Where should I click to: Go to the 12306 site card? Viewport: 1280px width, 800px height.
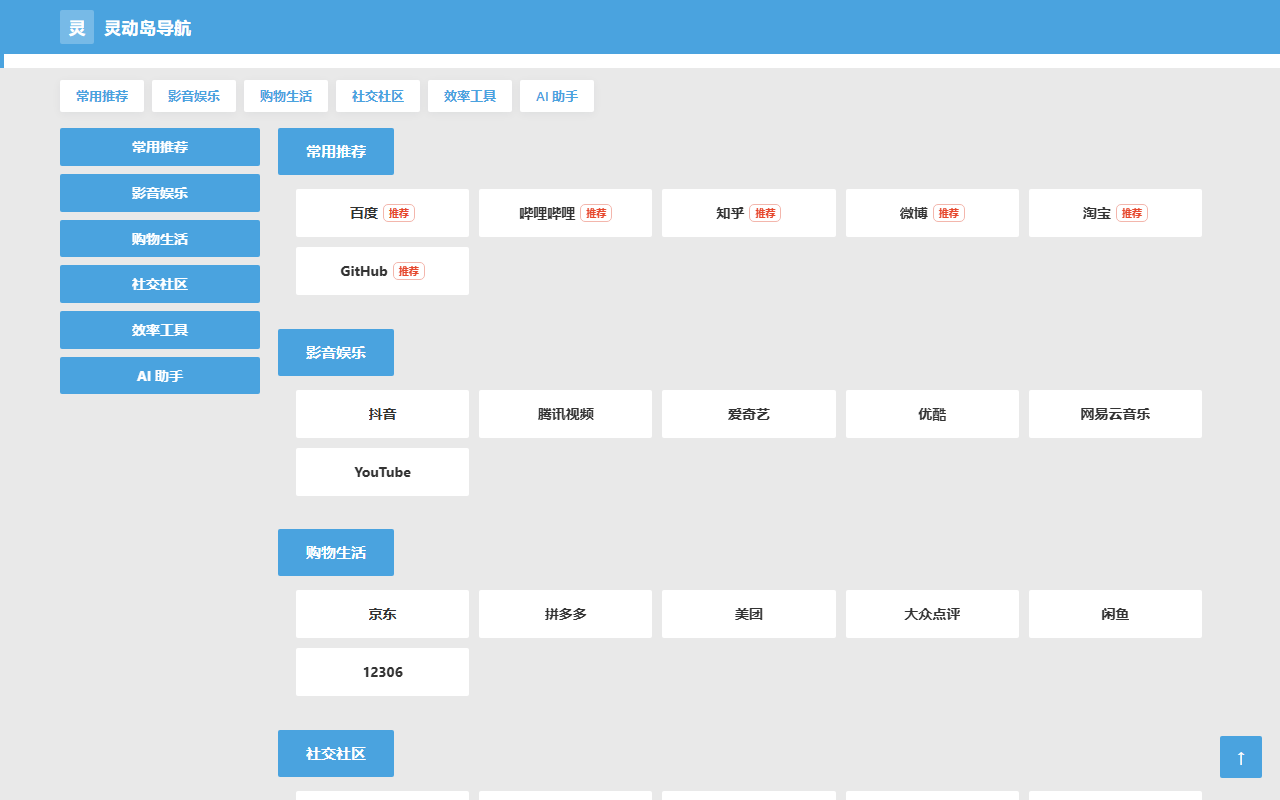pyautogui.click(x=382, y=672)
